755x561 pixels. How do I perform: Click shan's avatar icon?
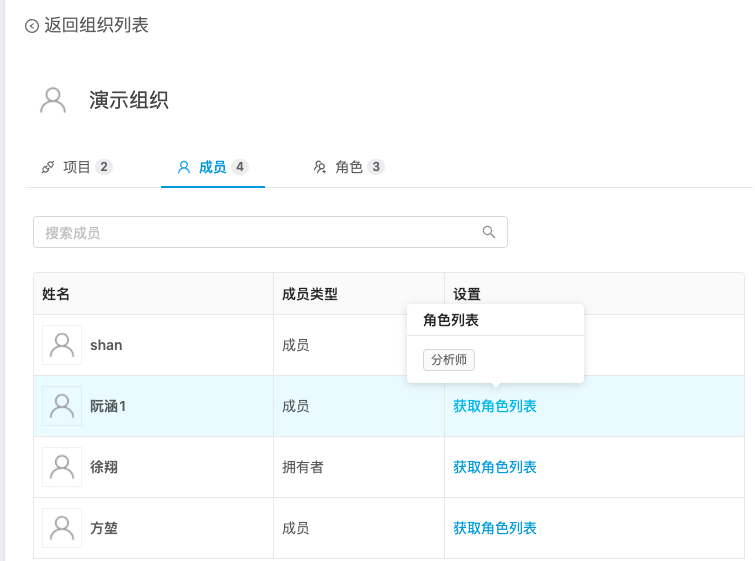coord(62,345)
